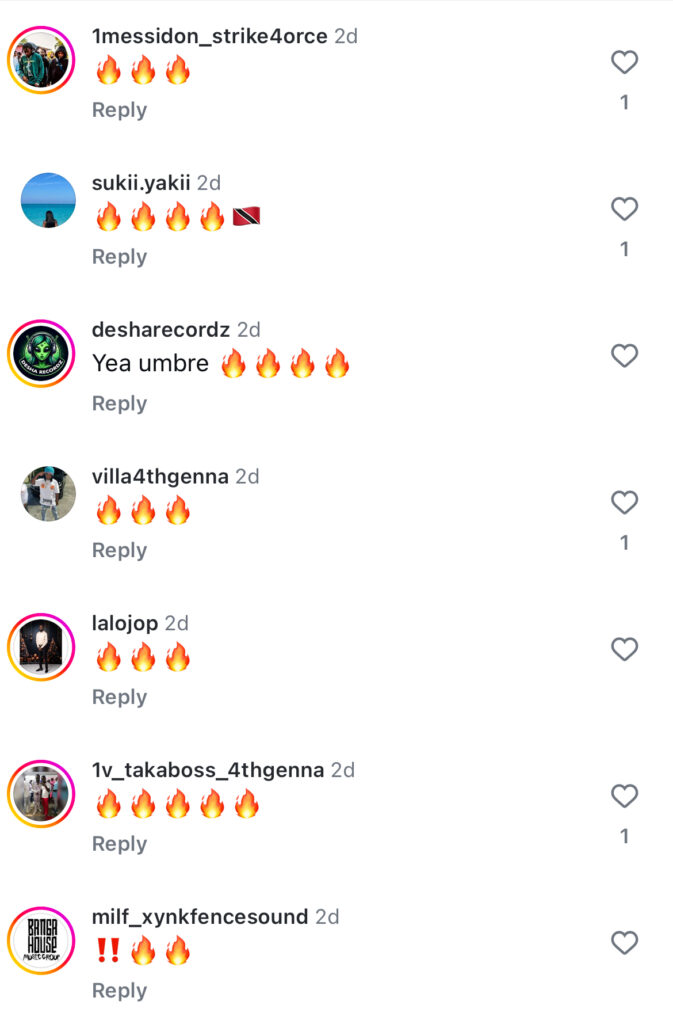673x1024 pixels.
Task: Open villa4thgenna's profile avatar
Action: [x=48, y=494]
